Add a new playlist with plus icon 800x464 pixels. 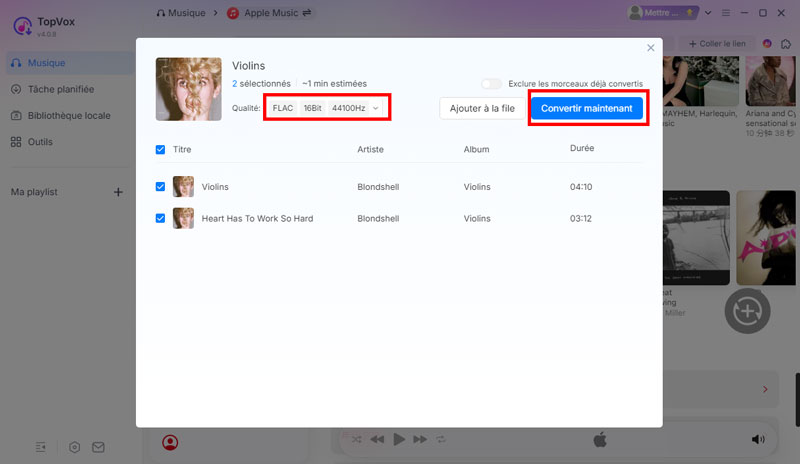(118, 192)
